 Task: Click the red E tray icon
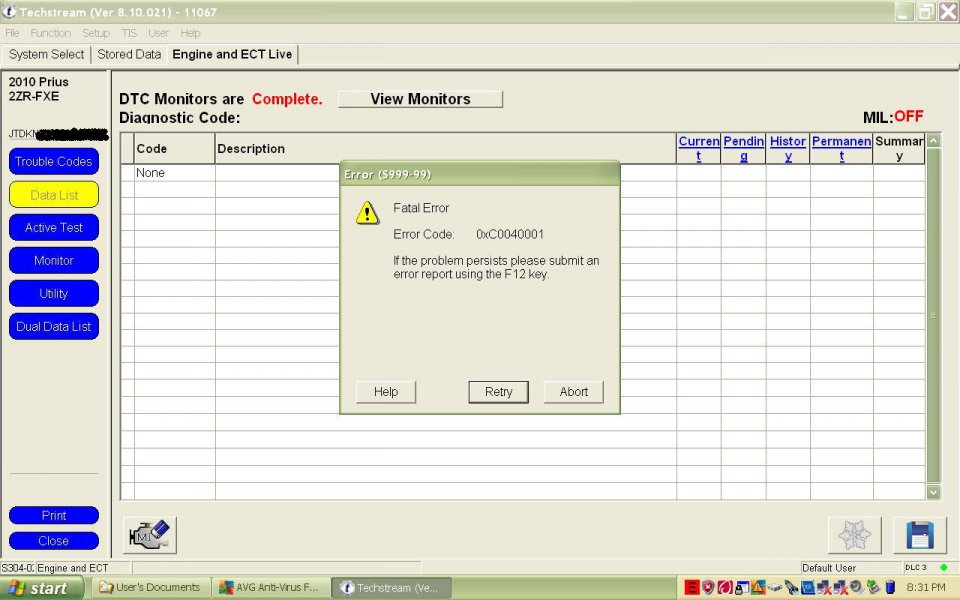[x=692, y=588]
